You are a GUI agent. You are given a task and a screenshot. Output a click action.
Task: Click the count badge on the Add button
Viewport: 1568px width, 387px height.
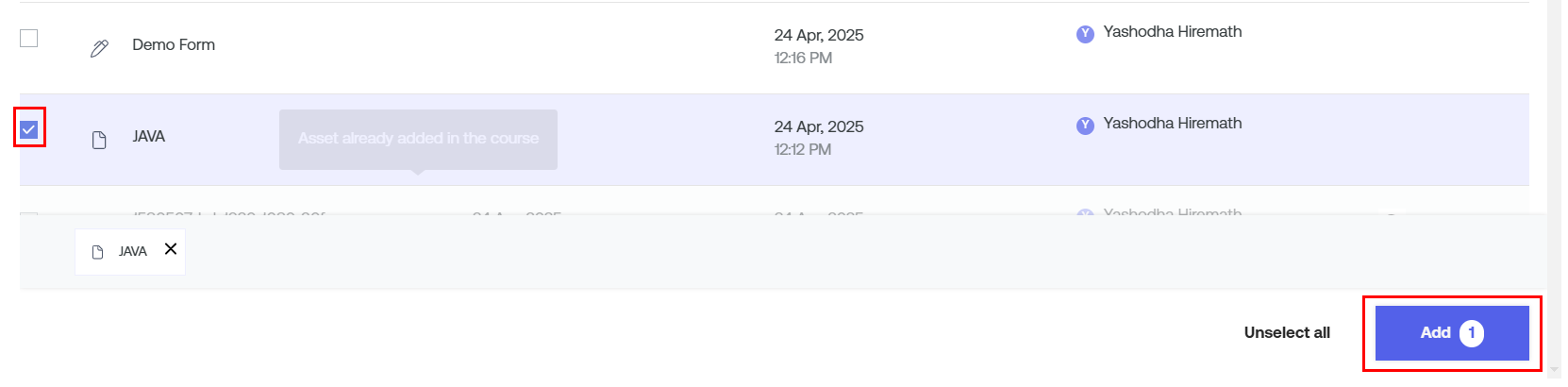[x=1472, y=333]
